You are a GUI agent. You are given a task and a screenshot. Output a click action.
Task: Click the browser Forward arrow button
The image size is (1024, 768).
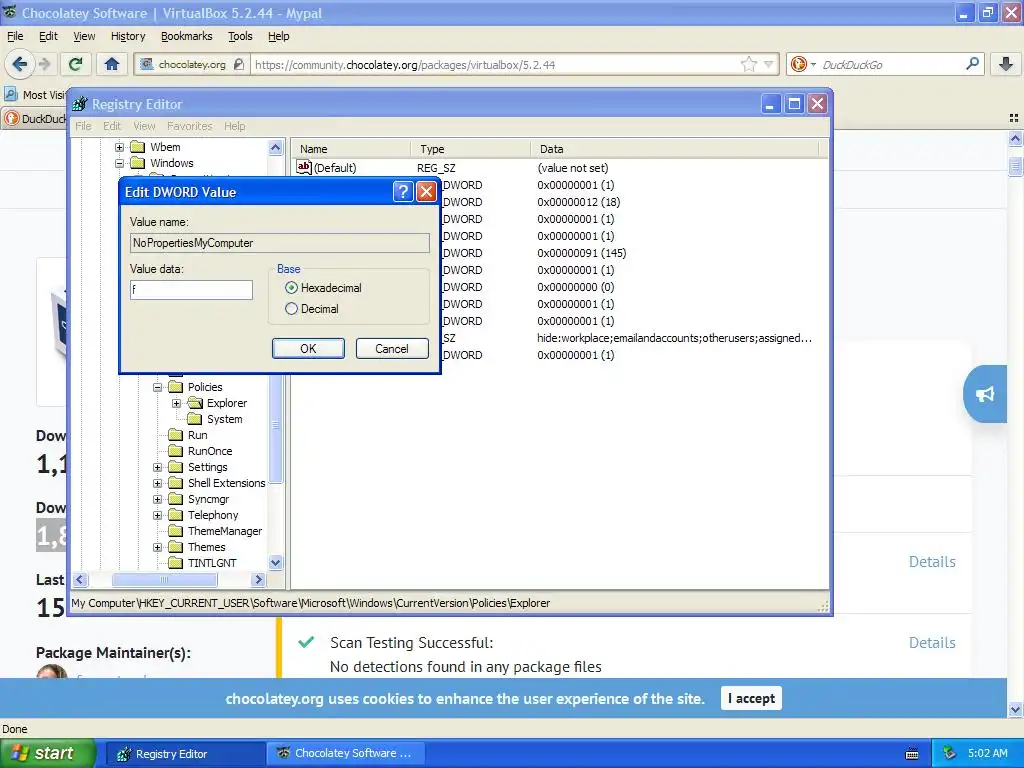click(x=44, y=64)
